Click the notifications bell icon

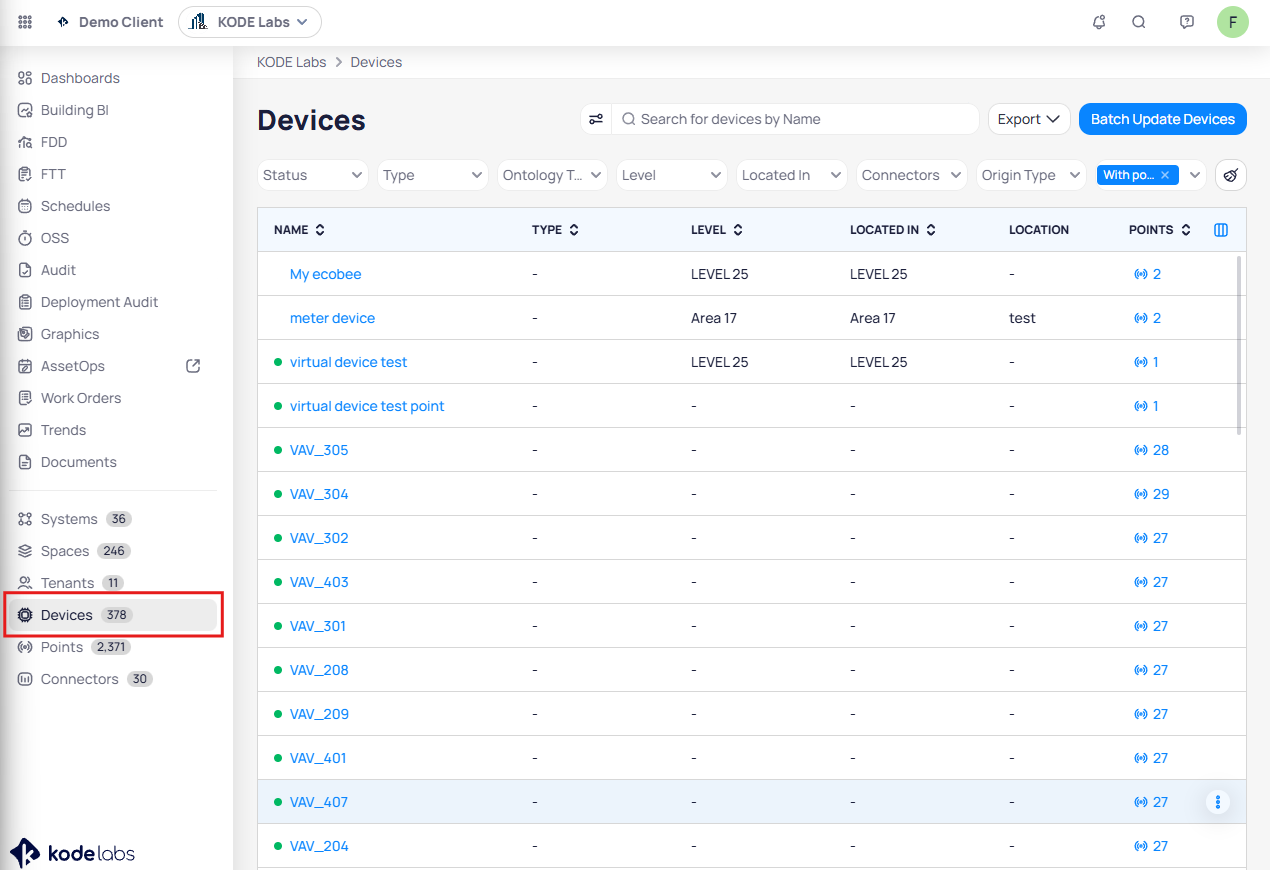(1099, 22)
